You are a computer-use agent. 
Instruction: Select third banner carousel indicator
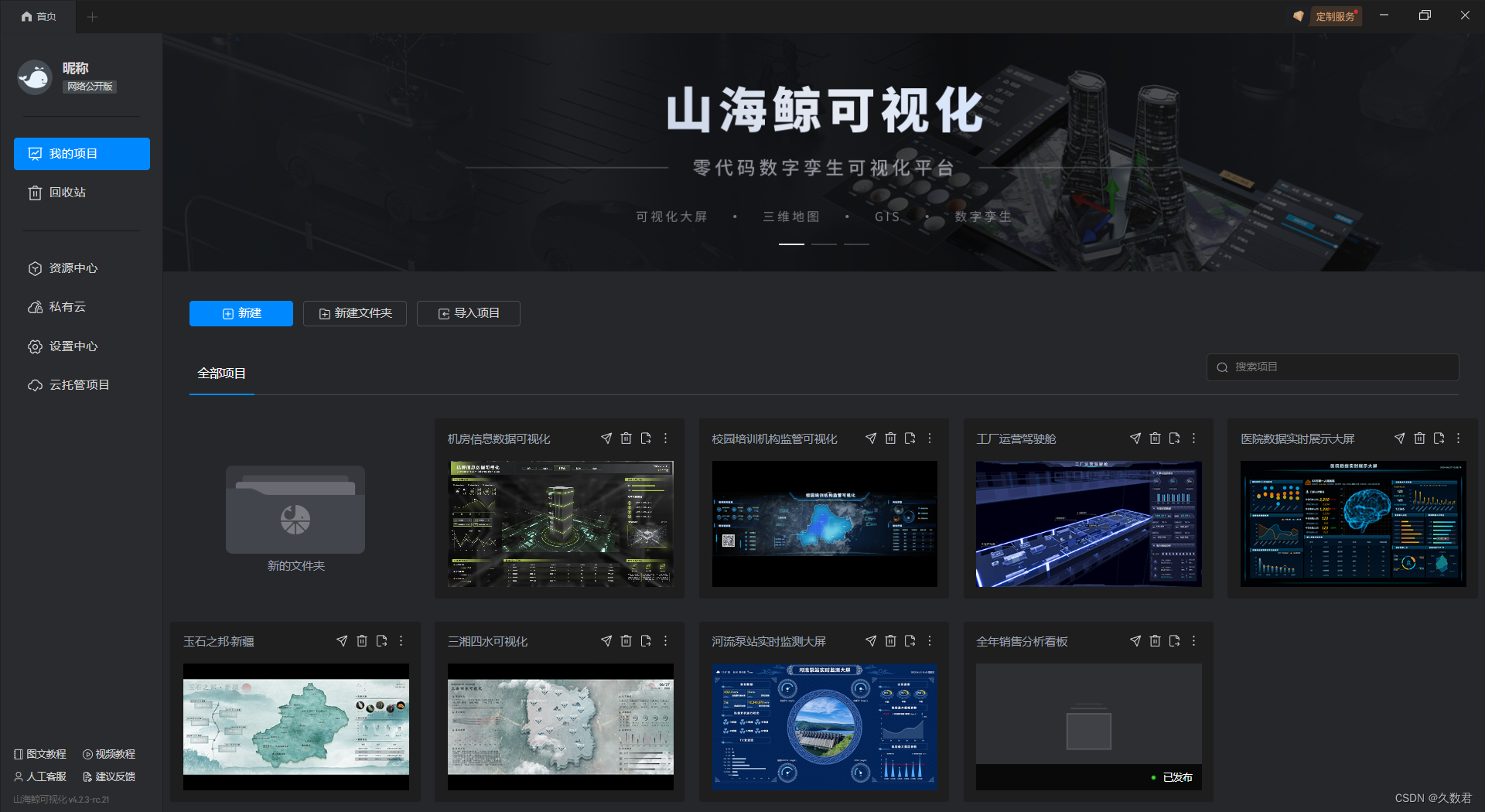click(x=856, y=244)
